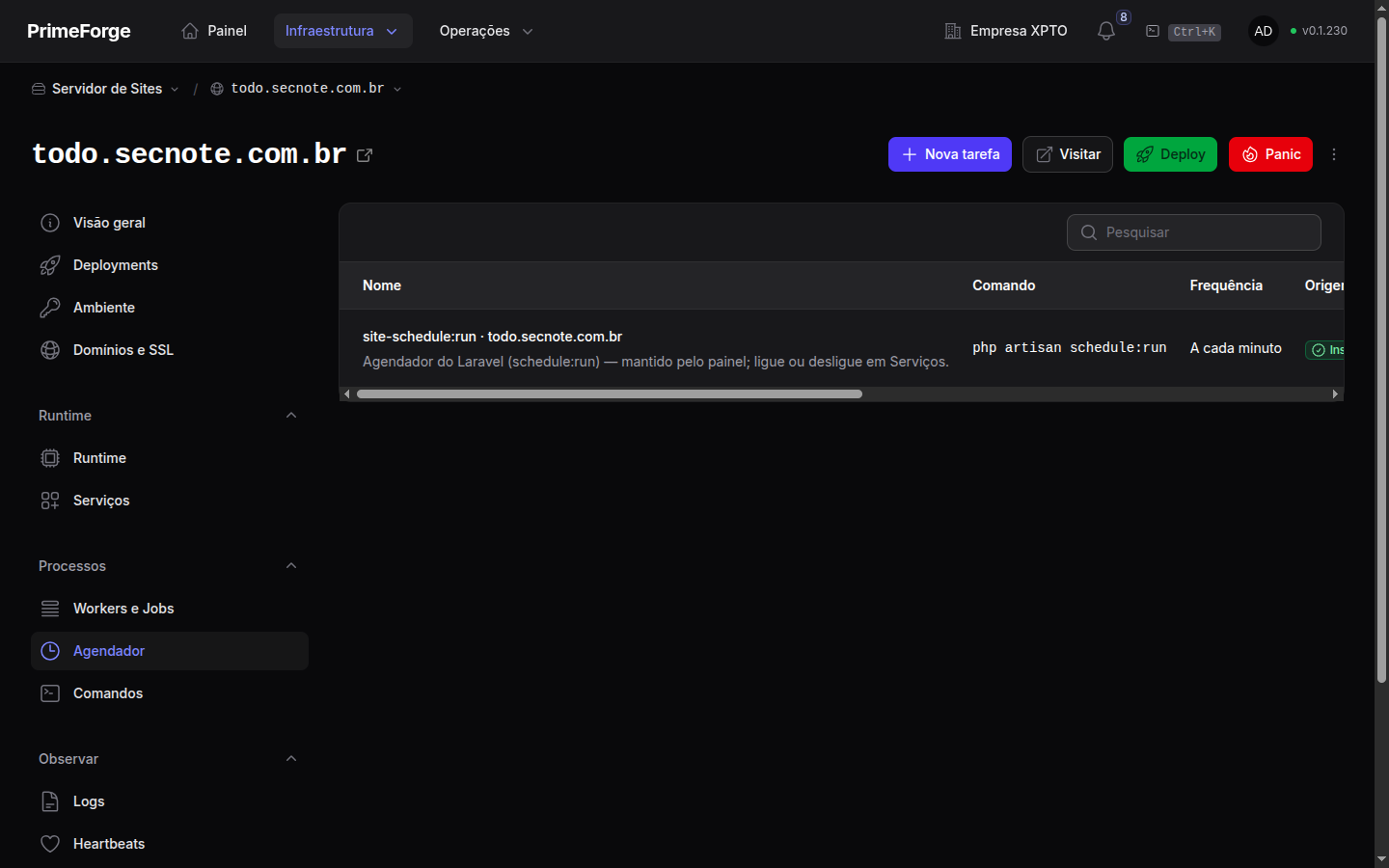Open Deployments in sidebar
This screenshot has height=868, width=1389.
170,265
